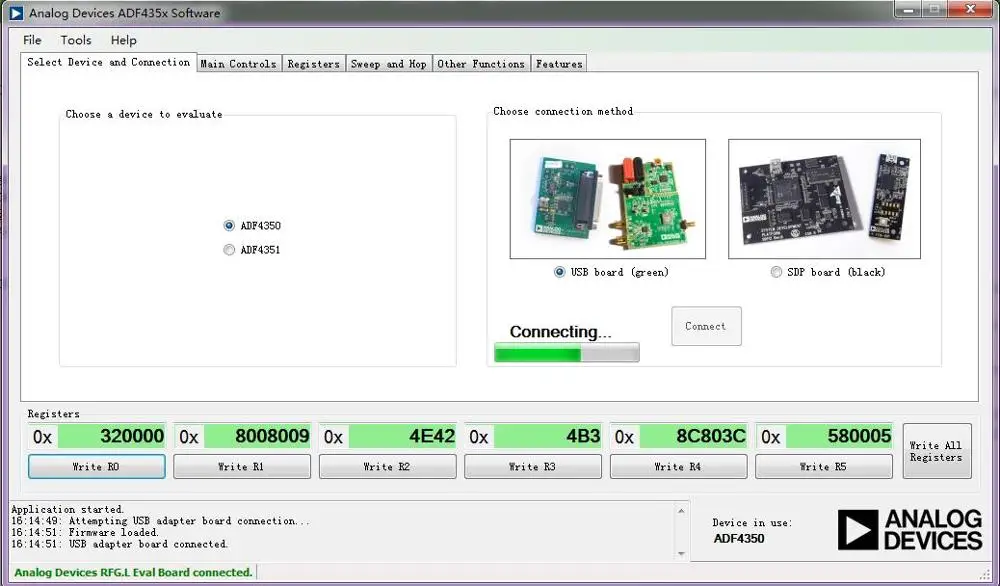Click the Write R4 button
The image size is (1000, 586).
[x=678, y=467]
